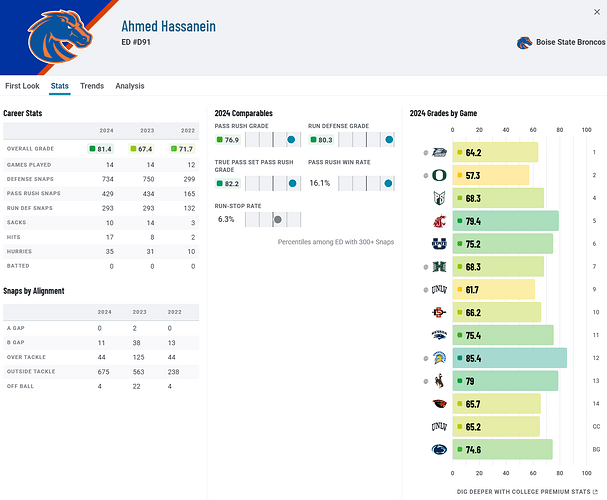607x500 pixels.
Task: Click the 85.4 grade bar for week 12
Action: pos(509,358)
